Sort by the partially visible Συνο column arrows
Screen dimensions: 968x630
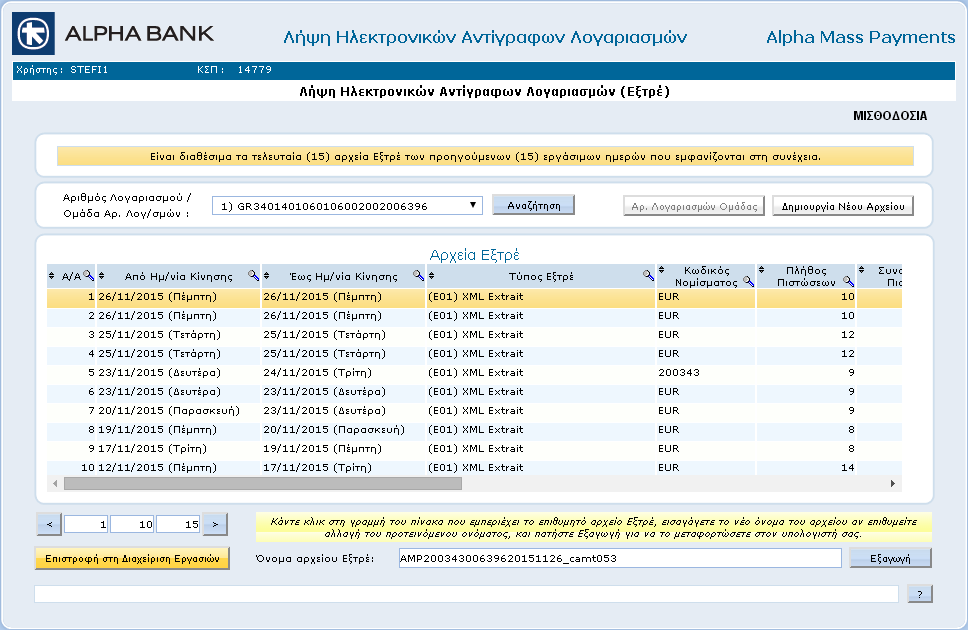click(861, 270)
